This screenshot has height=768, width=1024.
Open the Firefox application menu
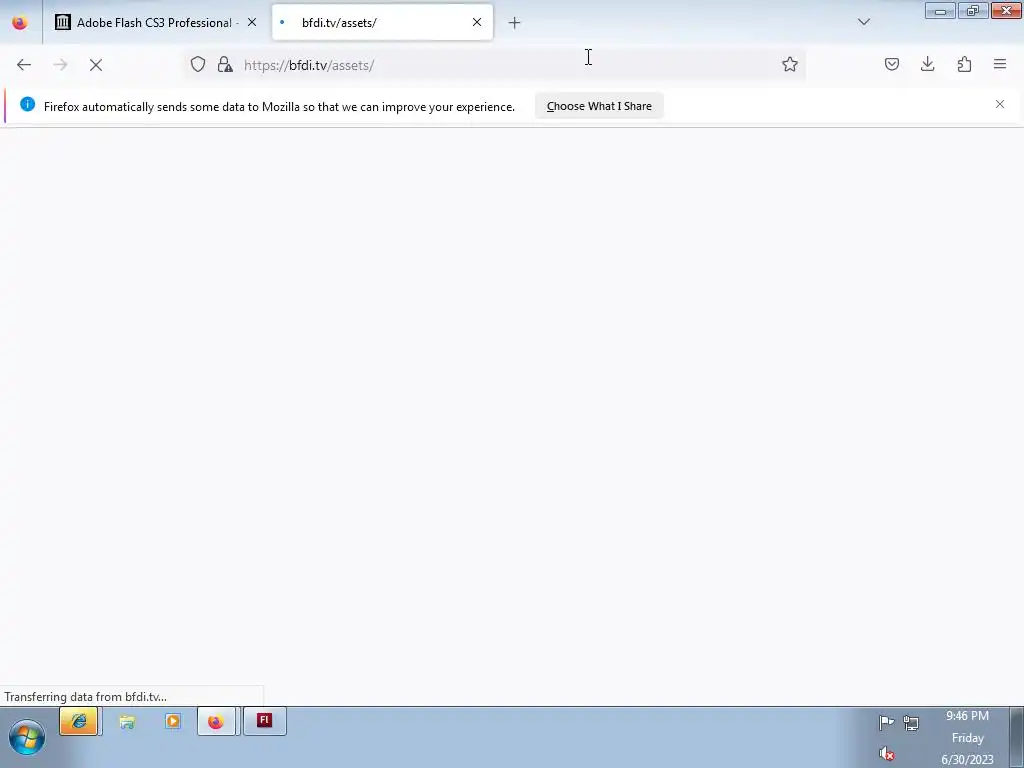tap(1000, 64)
